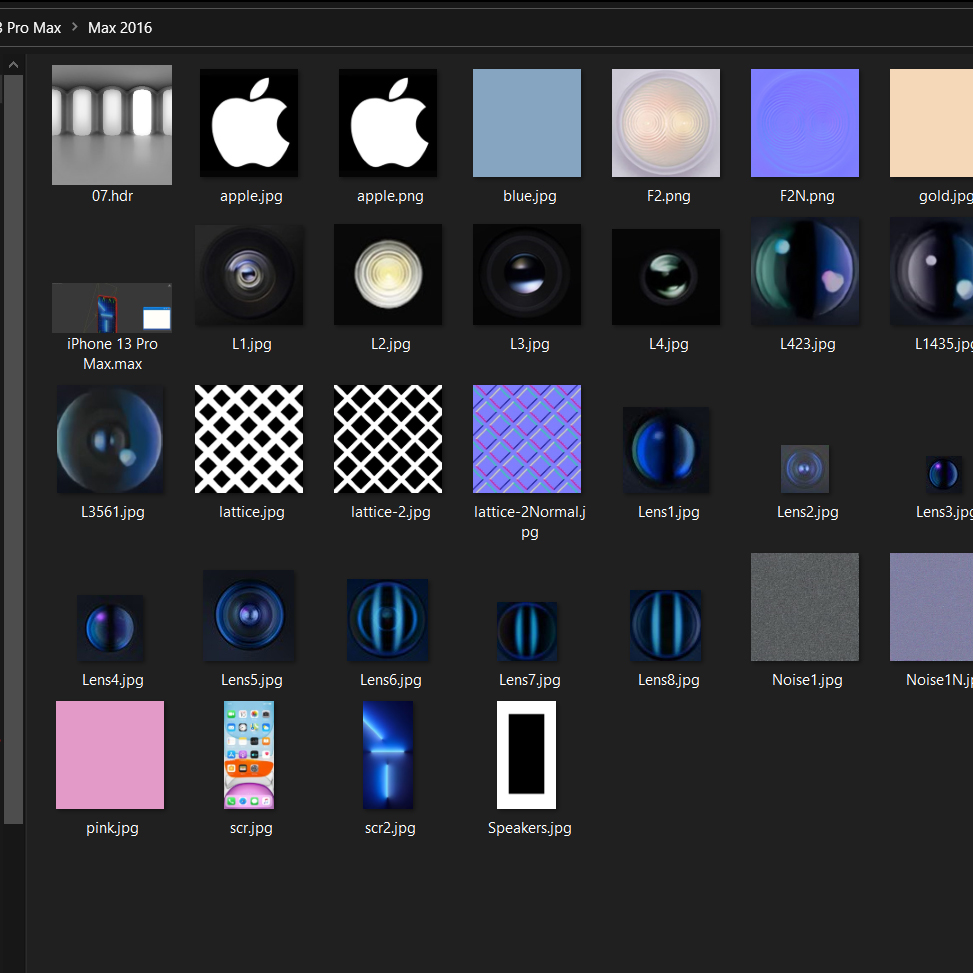Select the Lens6.jpg file

[x=388, y=620]
